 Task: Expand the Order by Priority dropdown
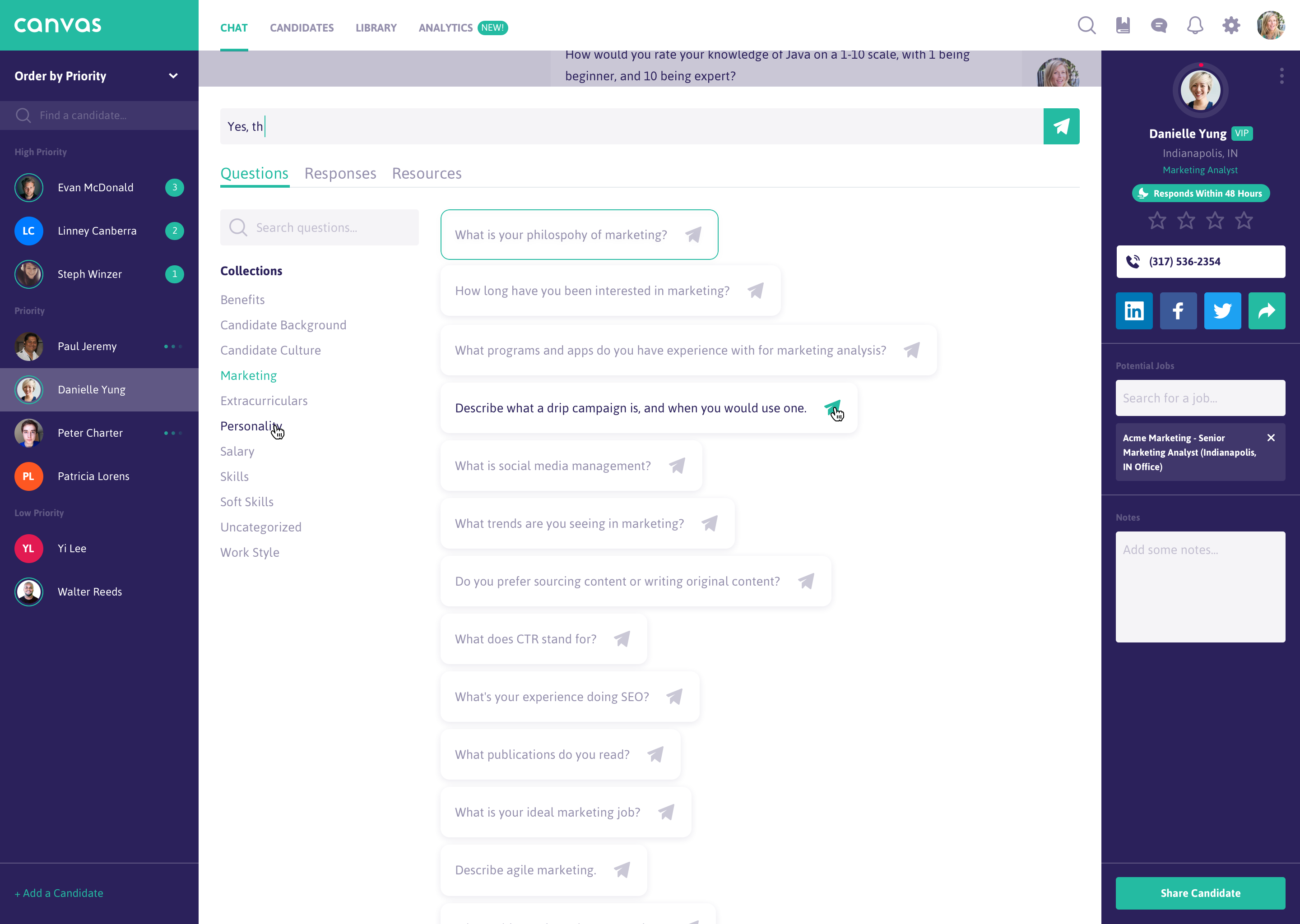(x=173, y=76)
